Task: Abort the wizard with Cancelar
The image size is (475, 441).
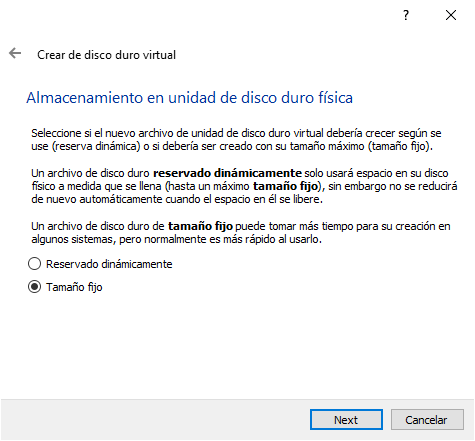Action: pyautogui.click(x=427, y=420)
